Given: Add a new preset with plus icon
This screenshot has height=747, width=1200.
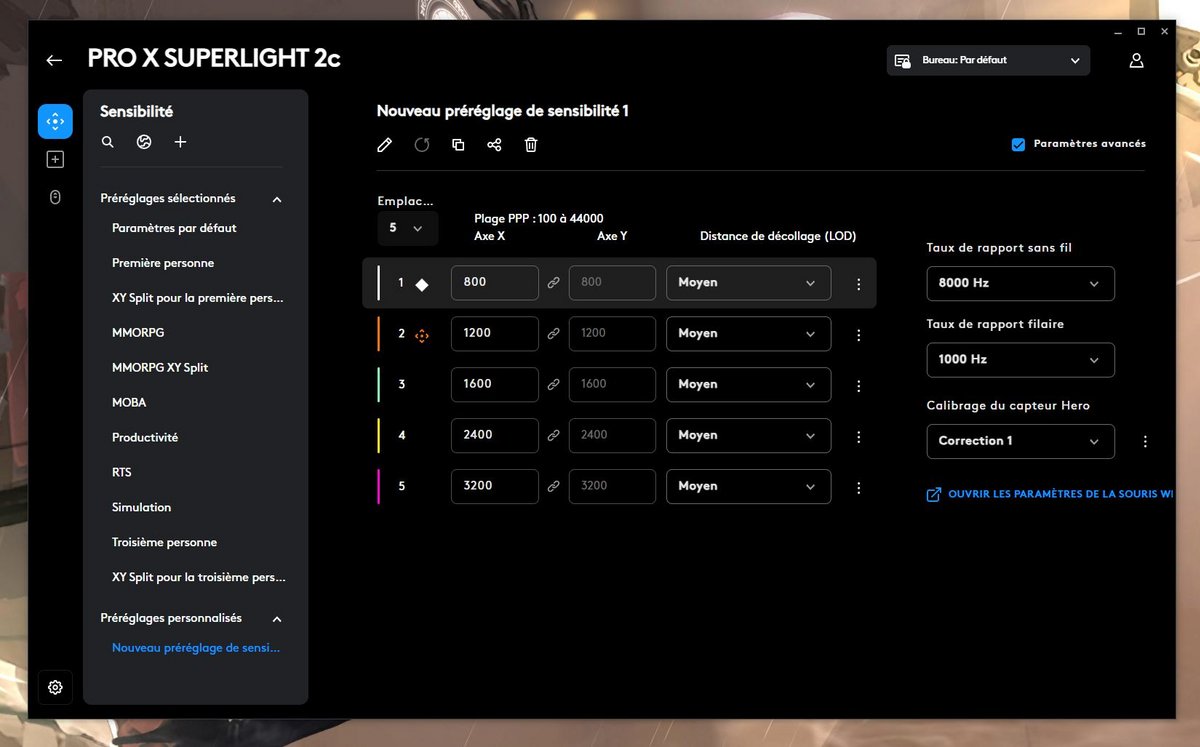Looking at the screenshot, I should pos(180,143).
